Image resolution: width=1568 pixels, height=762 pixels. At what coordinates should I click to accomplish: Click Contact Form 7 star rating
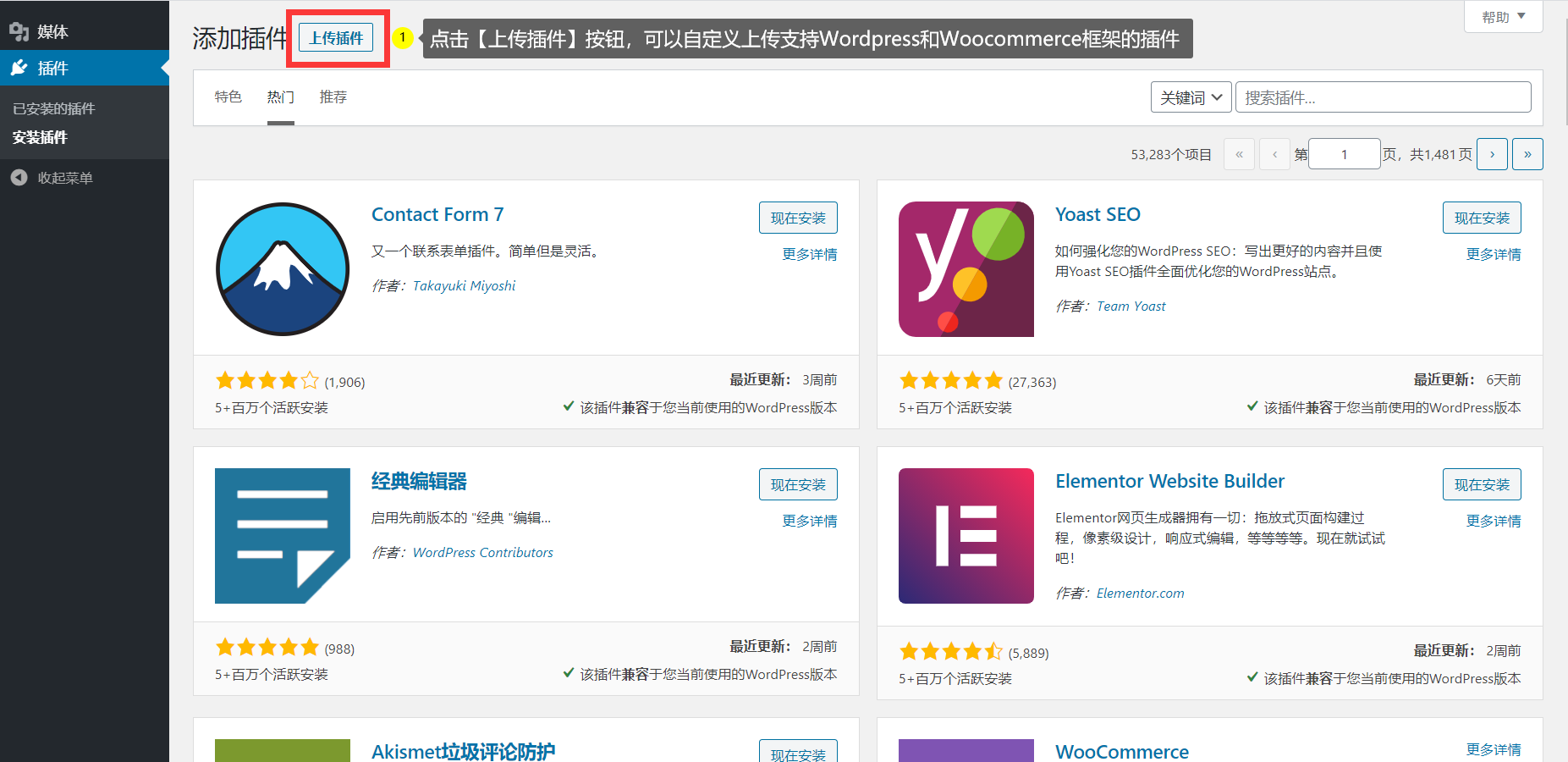[267, 380]
